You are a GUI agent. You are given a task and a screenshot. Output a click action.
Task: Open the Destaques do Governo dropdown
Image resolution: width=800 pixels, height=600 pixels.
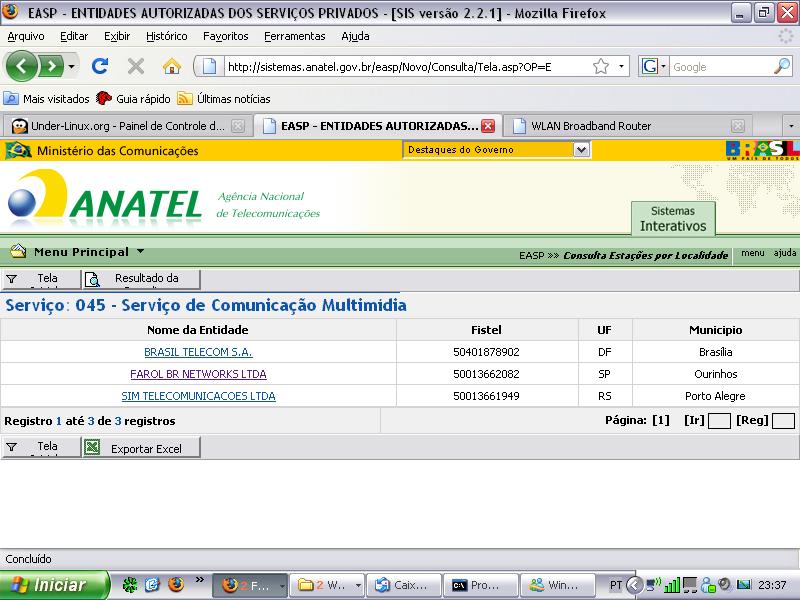click(496, 149)
